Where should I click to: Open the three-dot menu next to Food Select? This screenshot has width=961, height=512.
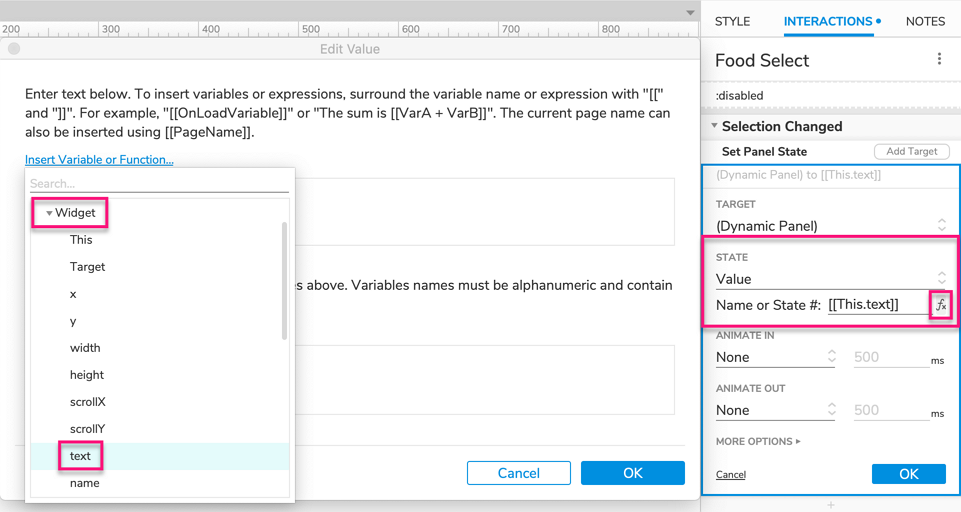coord(939,60)
